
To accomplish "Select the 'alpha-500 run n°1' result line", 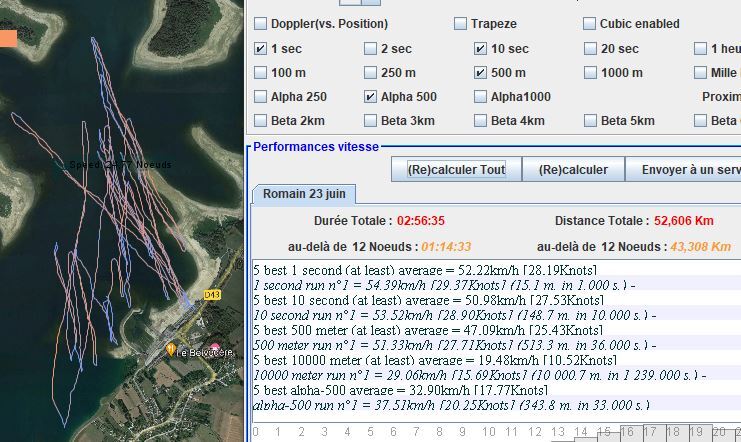I will 497,405.
